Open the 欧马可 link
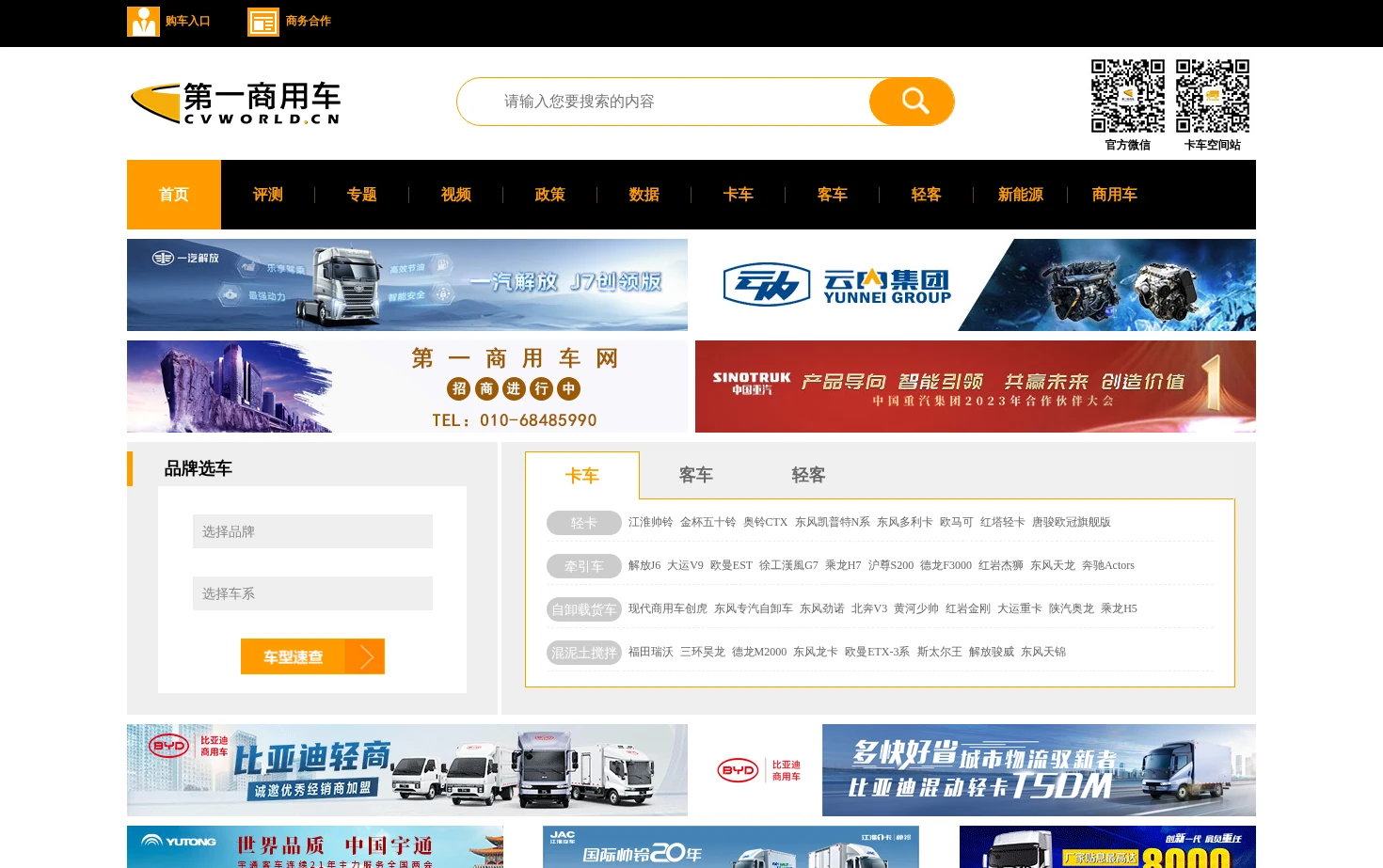The width and height of the screenshot is (1383, 868). click(x=957, y=522)
